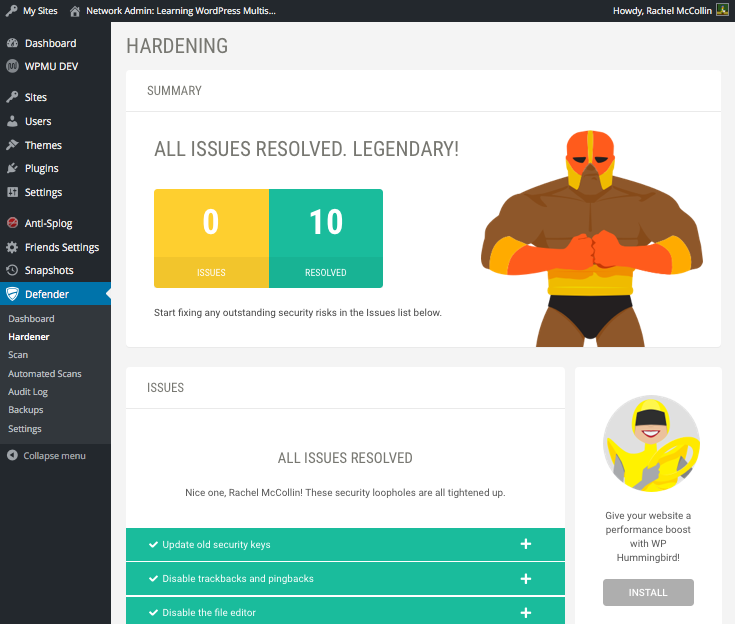Open Network Admin: Learning WordPress Multisite link
The height and width of the screenshot is (624, 735).
[180, 11]
